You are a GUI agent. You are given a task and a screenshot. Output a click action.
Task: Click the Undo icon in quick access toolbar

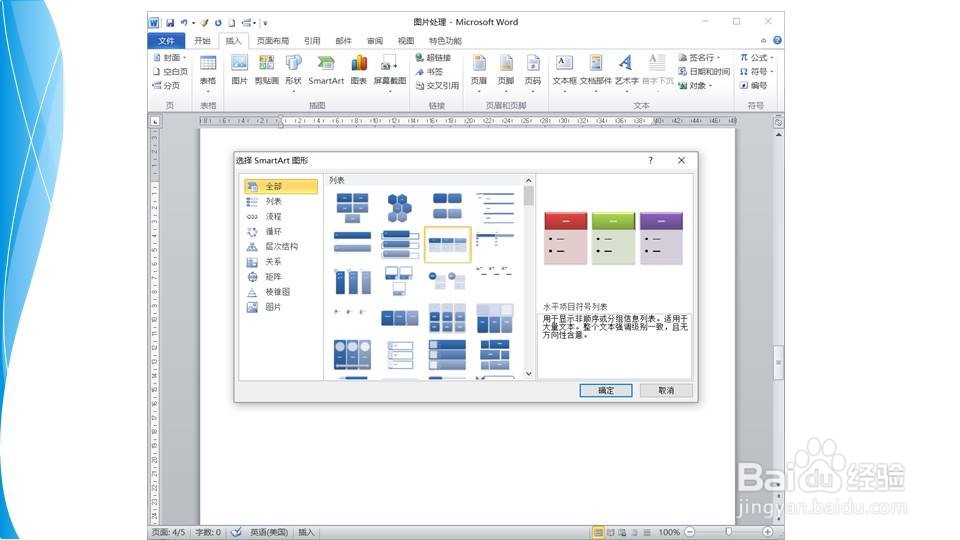[x=183, y=23]
